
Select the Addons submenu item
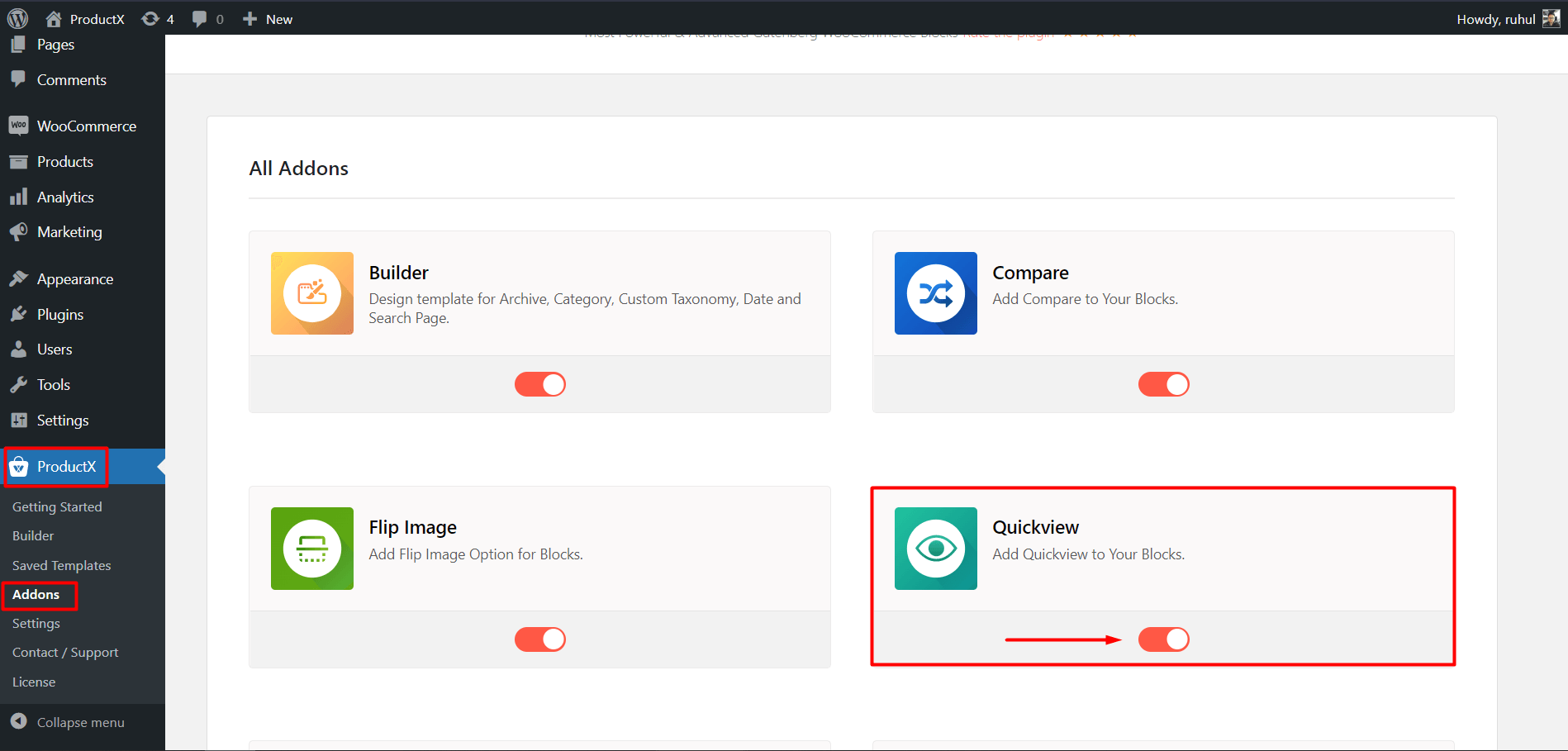36,594
